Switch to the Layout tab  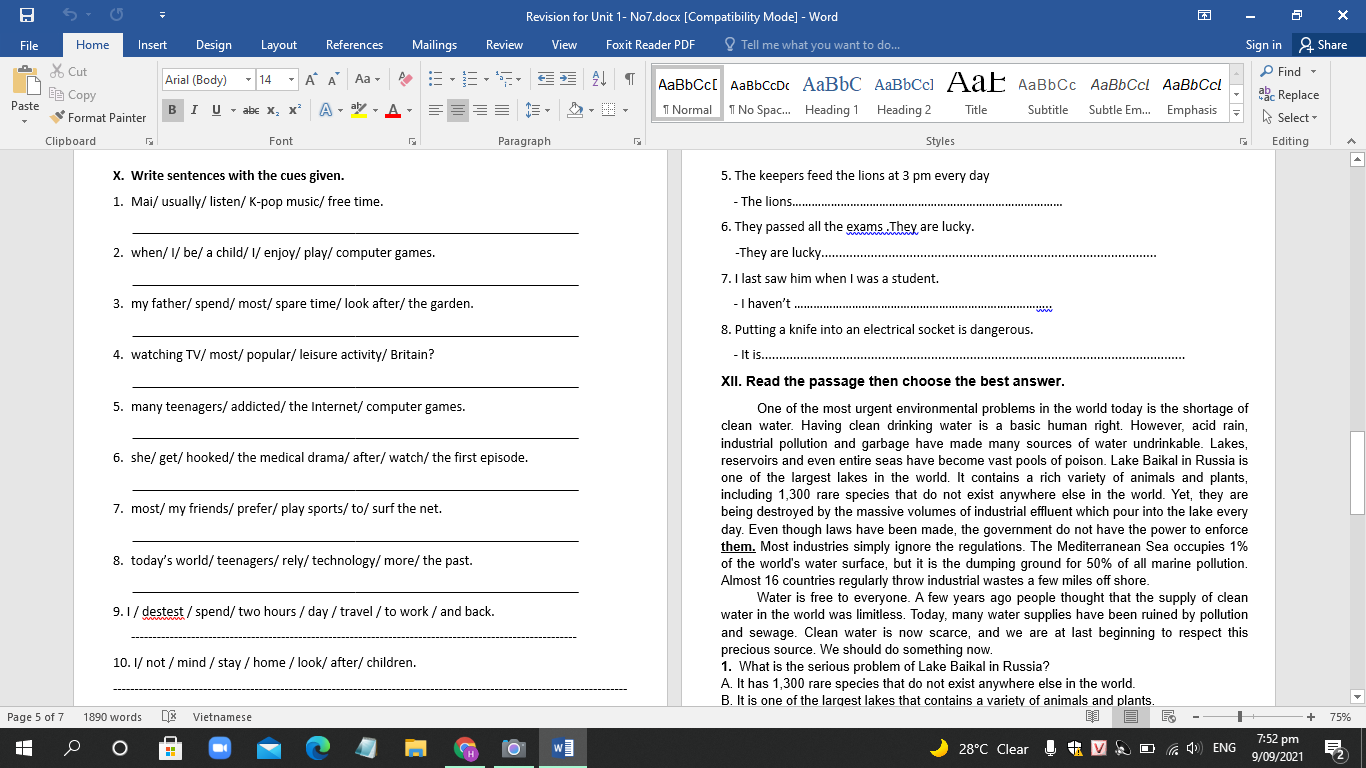click(x=279, y=45)
